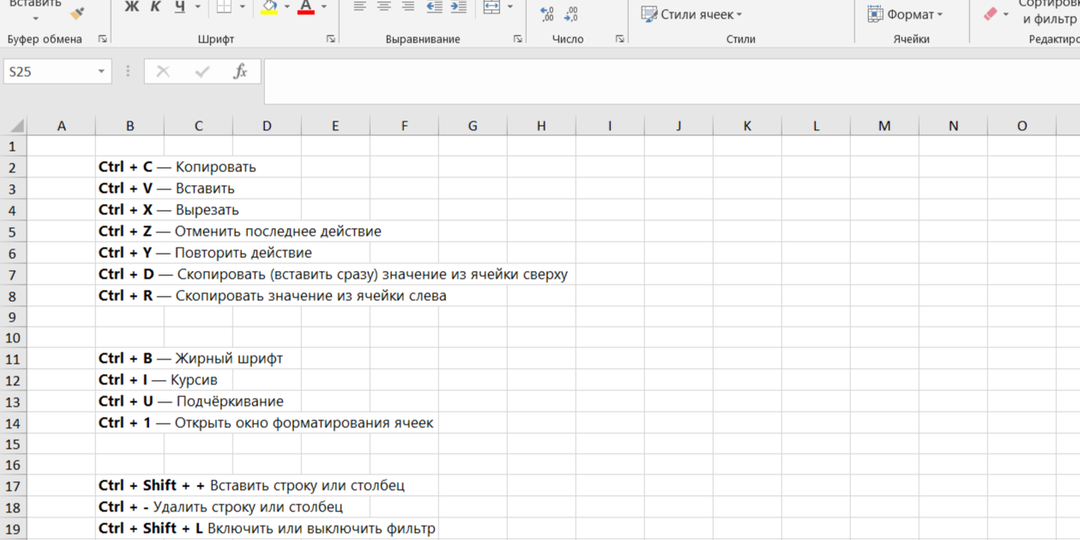The height and width of the screenshot is (540, 1080).
Task: Open the Стили ячеек dropdown
Action: click(x=692, y=14)
